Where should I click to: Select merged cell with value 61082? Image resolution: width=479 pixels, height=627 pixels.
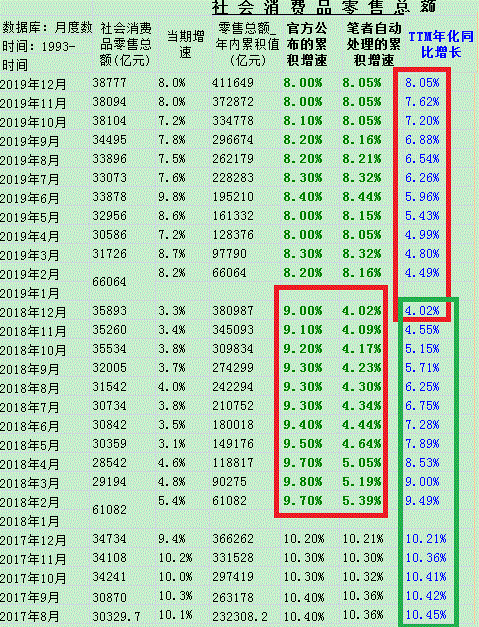(x=109, y=510)
